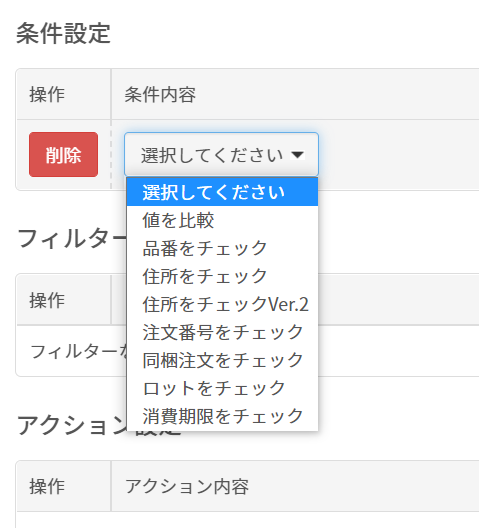Click the アクション内容 column header
This screenshot has width=479, height=528.
click(187, 486)
